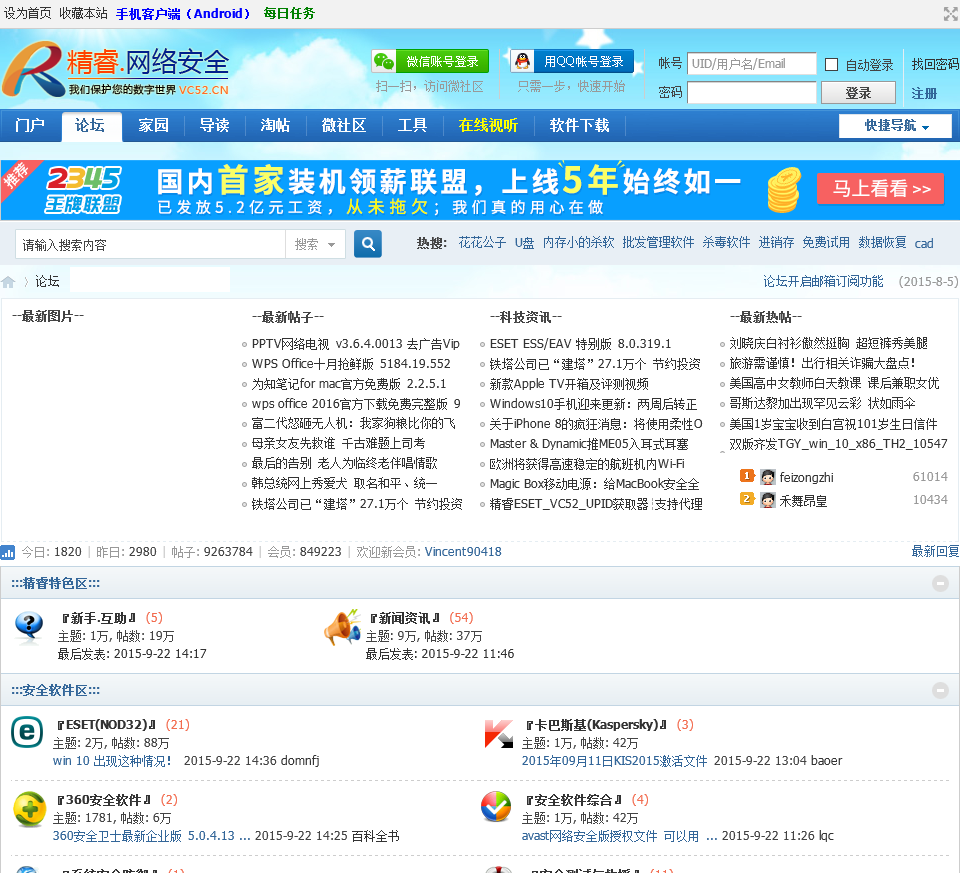Click the 登录 login button
The width and height of the screenshot is (960, 873).
[x=858, y=93]
